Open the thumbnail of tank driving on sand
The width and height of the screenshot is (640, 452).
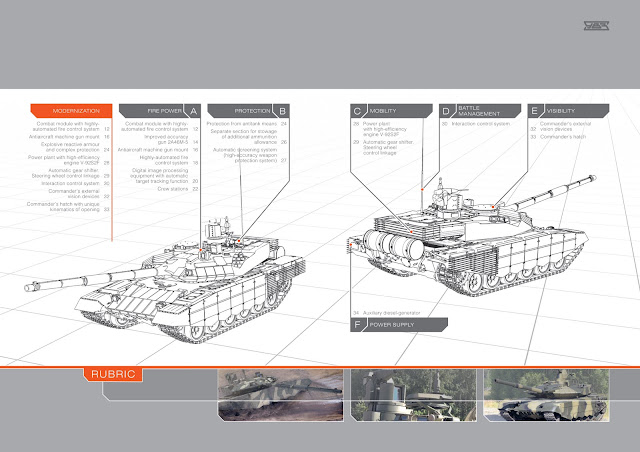[280, 395]
